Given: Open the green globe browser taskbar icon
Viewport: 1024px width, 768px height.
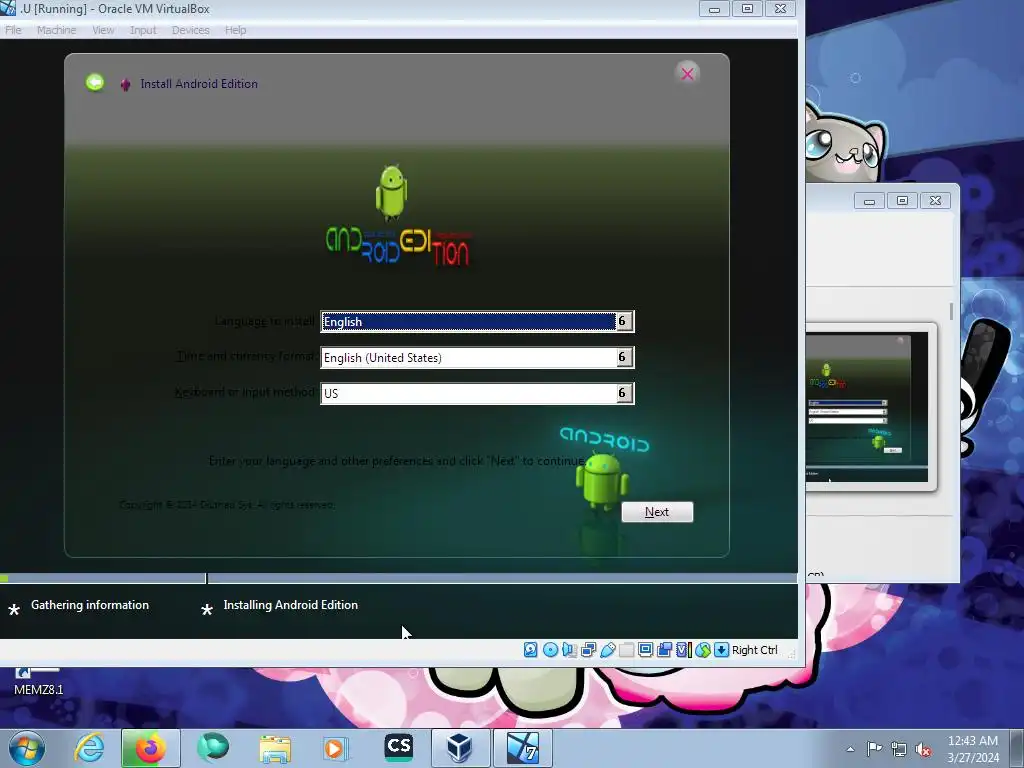Looking at the screenshot, I should [x=213, y=748].
